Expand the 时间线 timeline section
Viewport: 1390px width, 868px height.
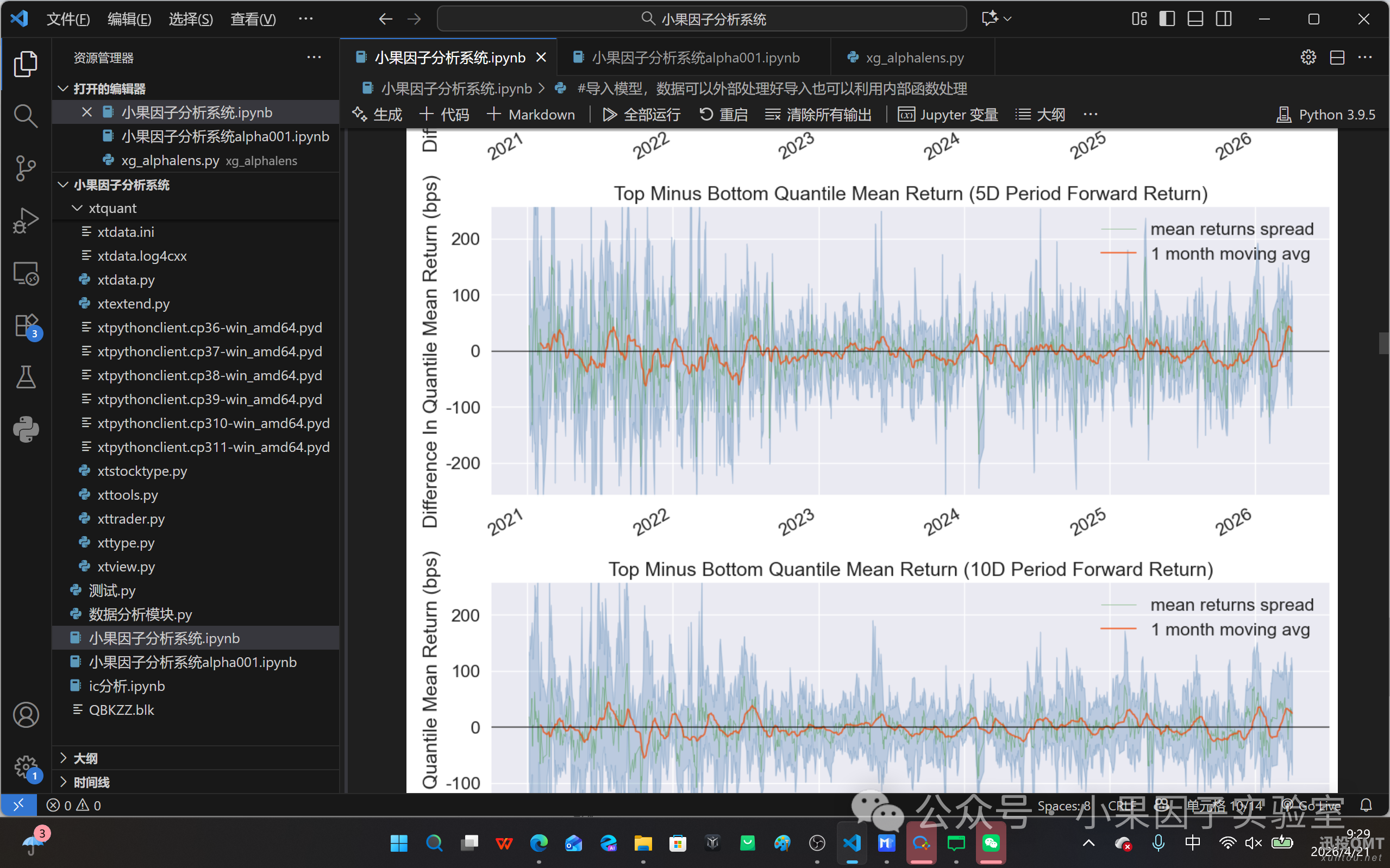click(x=91, y=782)
